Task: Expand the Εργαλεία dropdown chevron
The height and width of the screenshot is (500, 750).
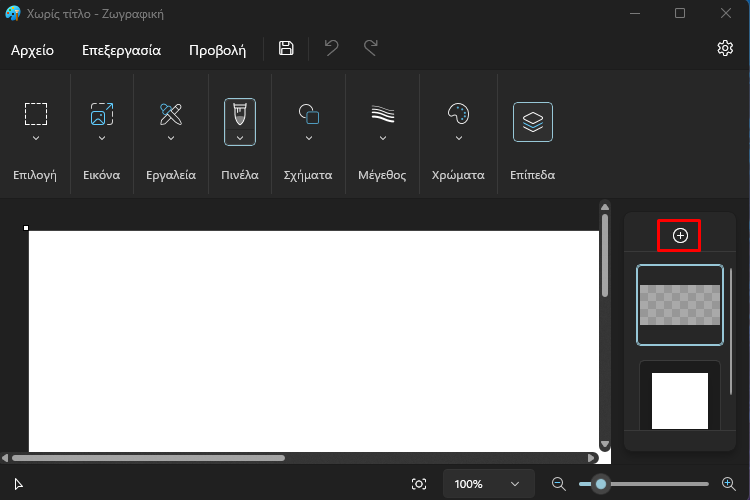Action: [171, 138]
